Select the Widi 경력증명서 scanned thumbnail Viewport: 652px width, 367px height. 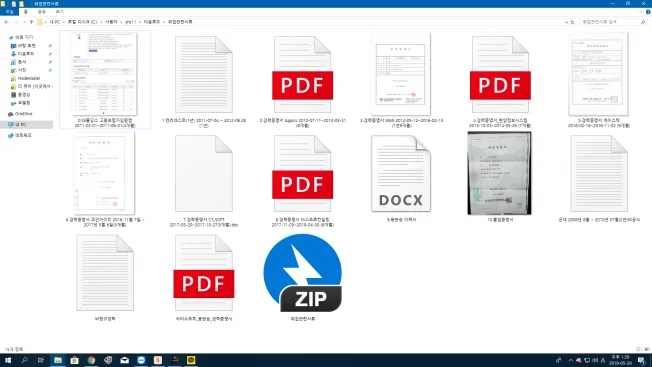(x=401, y=74)
